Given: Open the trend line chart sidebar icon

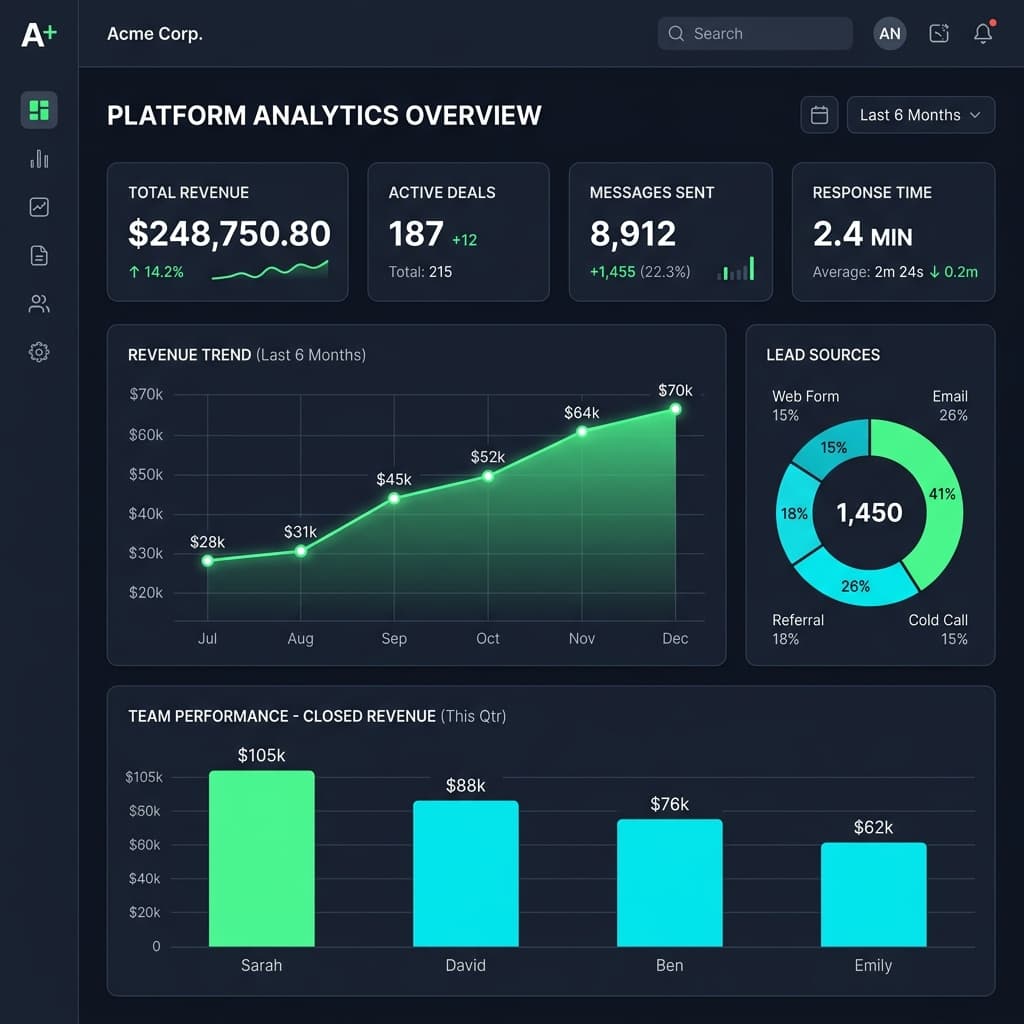Looking at the screenshot, I should coord(39,207).
